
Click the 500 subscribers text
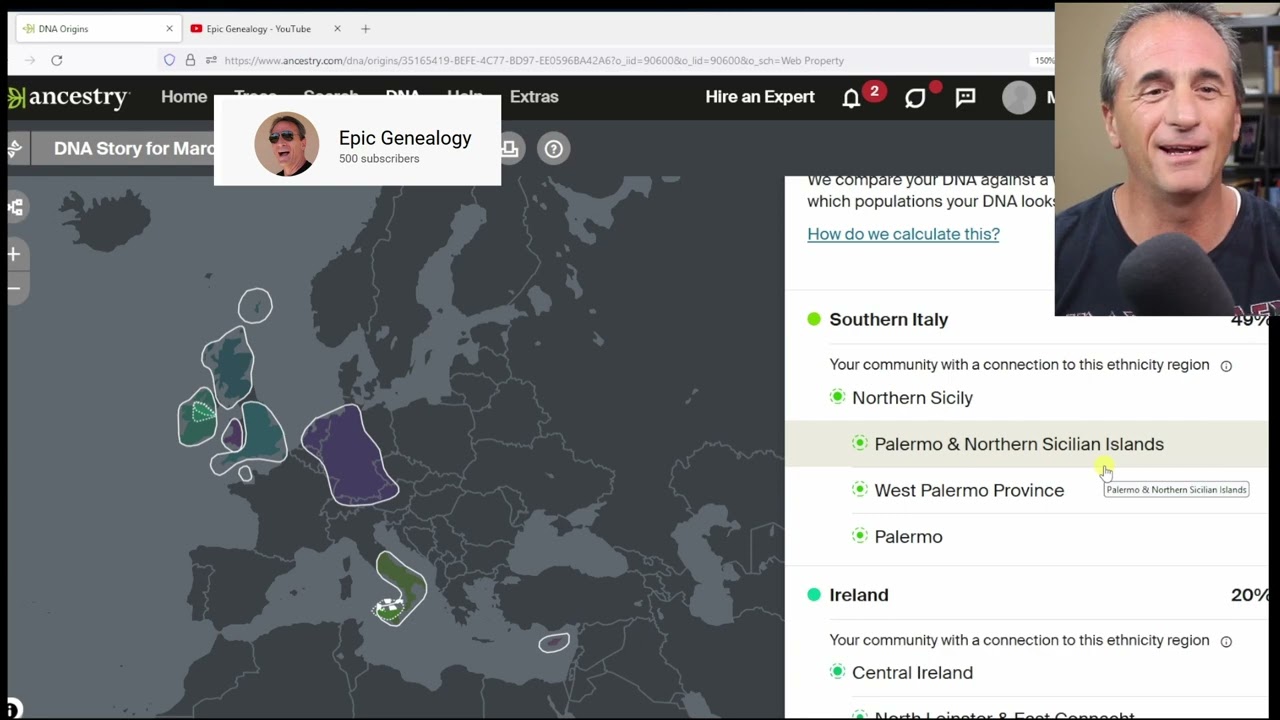point(379,159)
